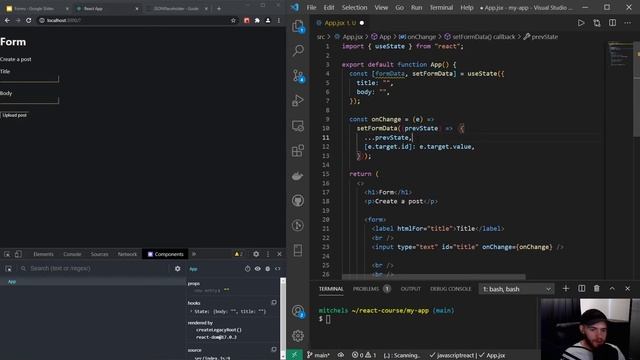
Task: Open the Search view in the activity bar
Action: 298,50
